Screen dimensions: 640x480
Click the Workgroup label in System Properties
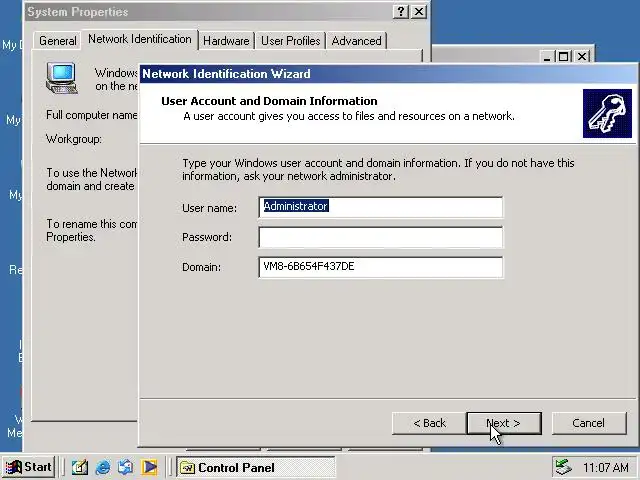coord(74,139)
